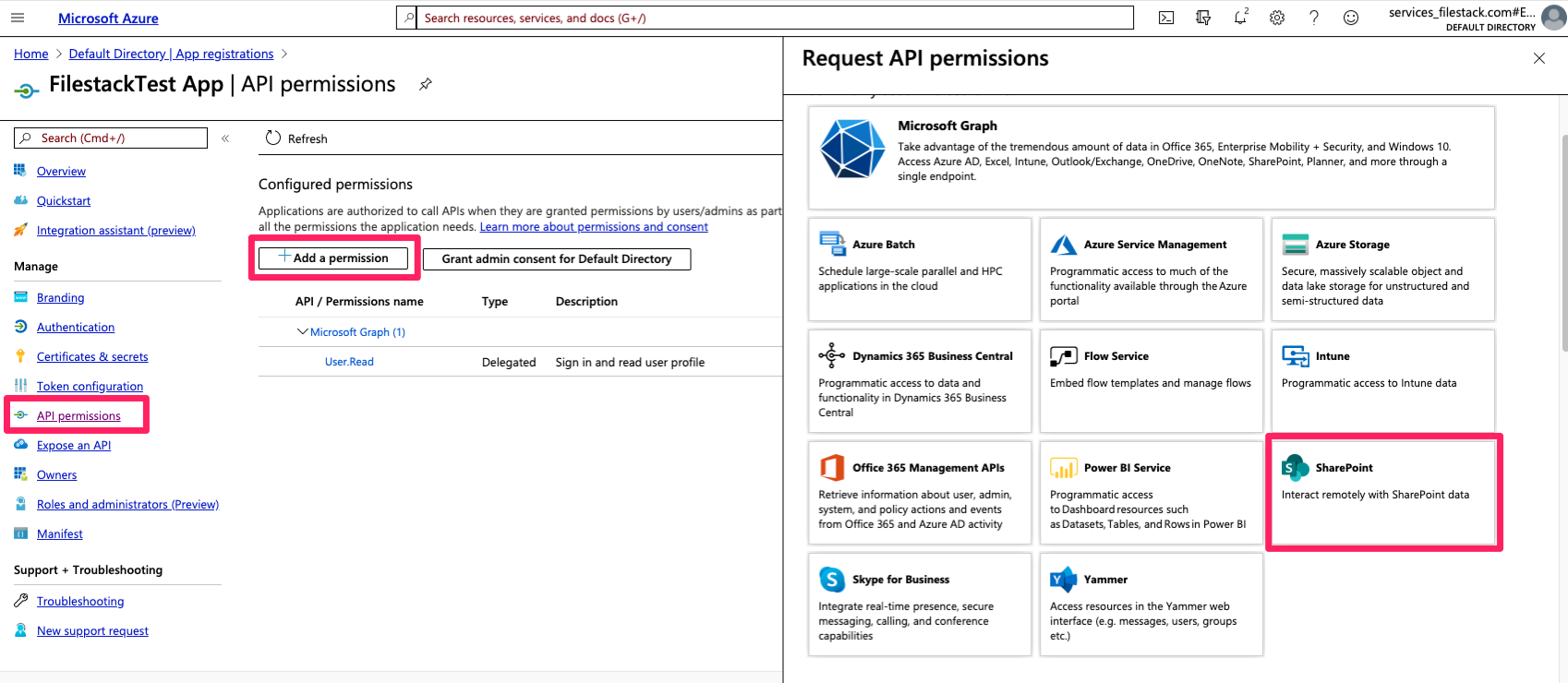
Task: Open Manifest in the sidebar
Action: pyautogui.click(x=60, y=534)
